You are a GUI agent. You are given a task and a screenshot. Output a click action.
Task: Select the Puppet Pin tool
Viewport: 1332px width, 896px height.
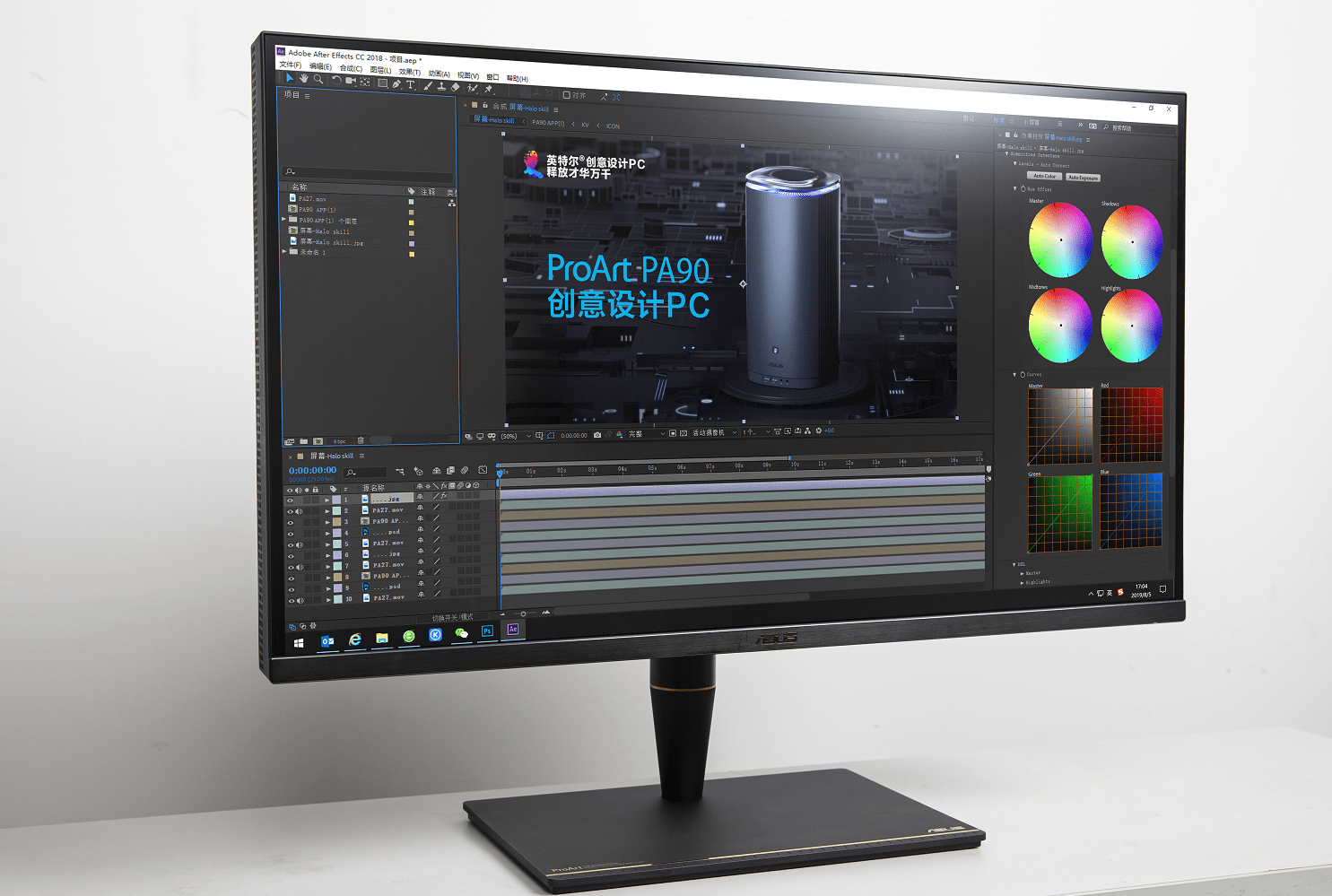[489, 89]
